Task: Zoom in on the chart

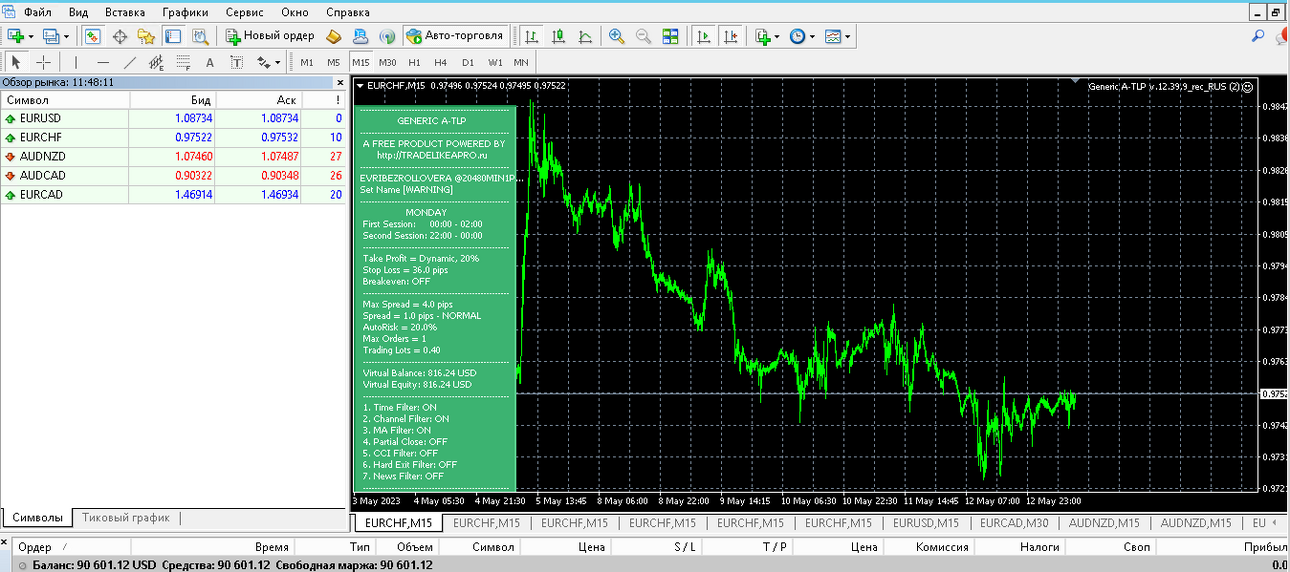Action: click(617, 36)
